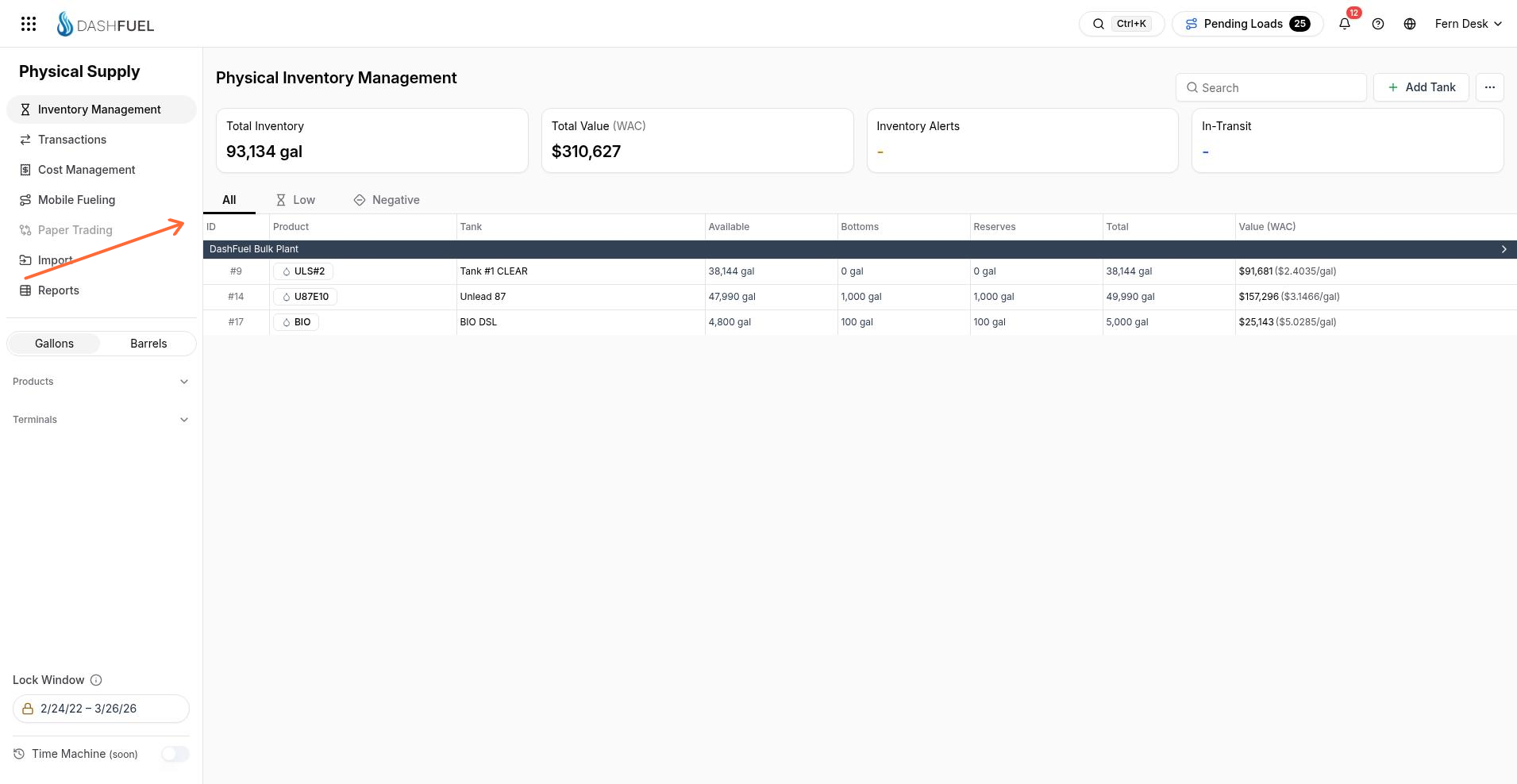Click the BIO product tag
The image size is (1517, 784).
296,322
